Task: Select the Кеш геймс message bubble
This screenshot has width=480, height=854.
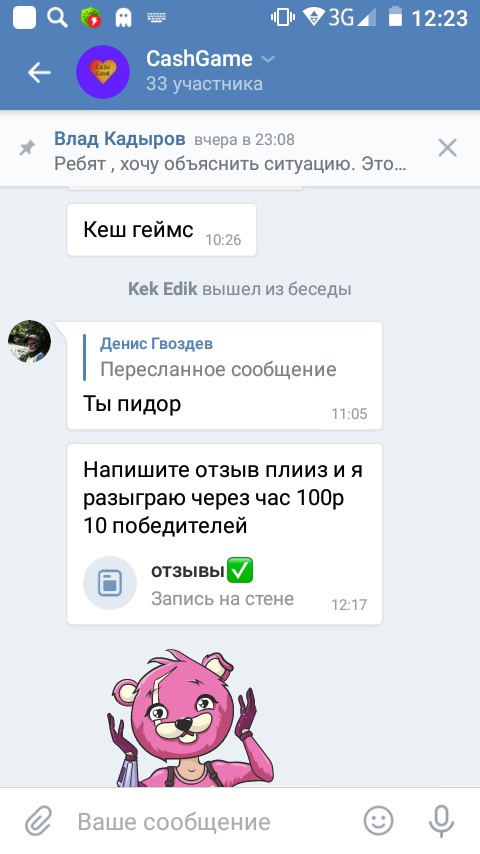Action: 161,230
